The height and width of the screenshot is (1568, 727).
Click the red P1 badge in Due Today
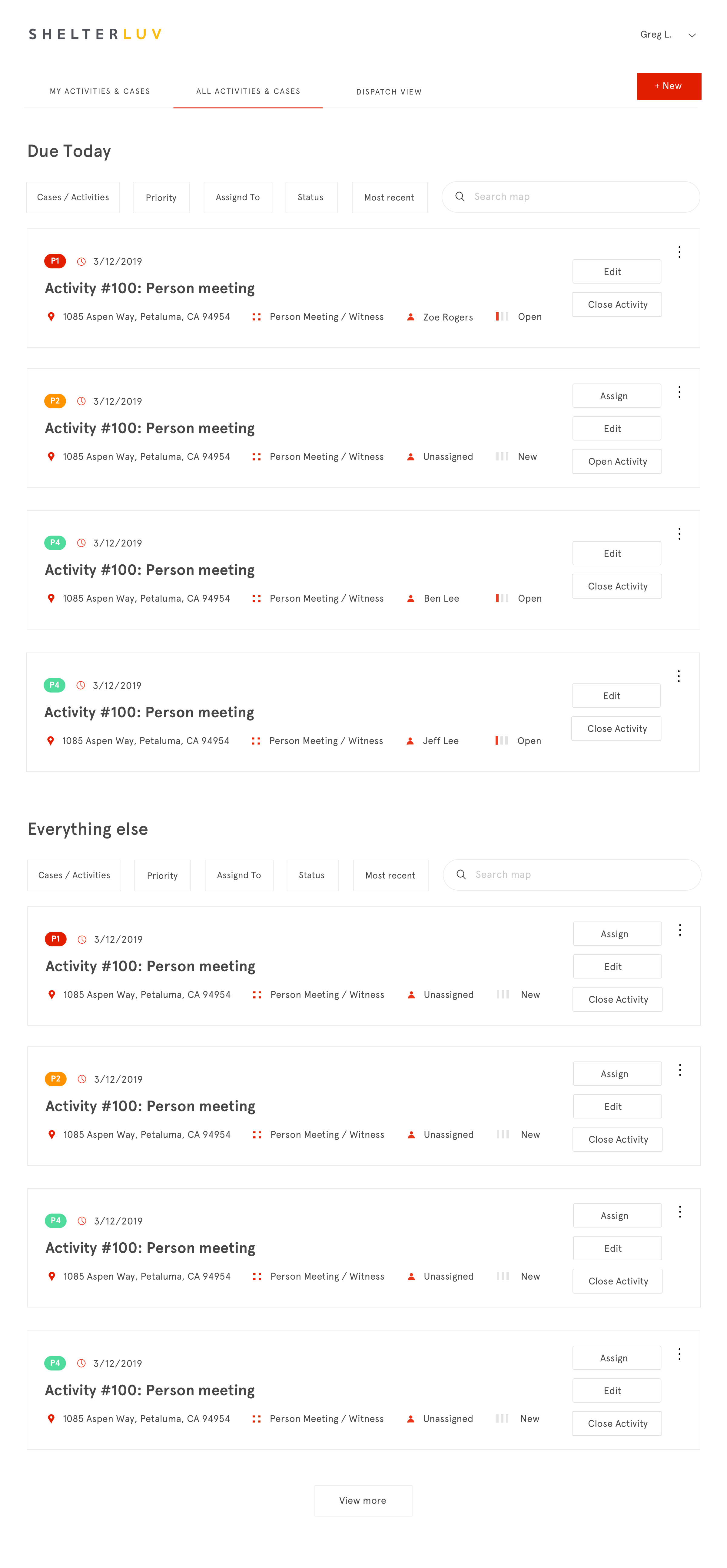coord(55,261)
